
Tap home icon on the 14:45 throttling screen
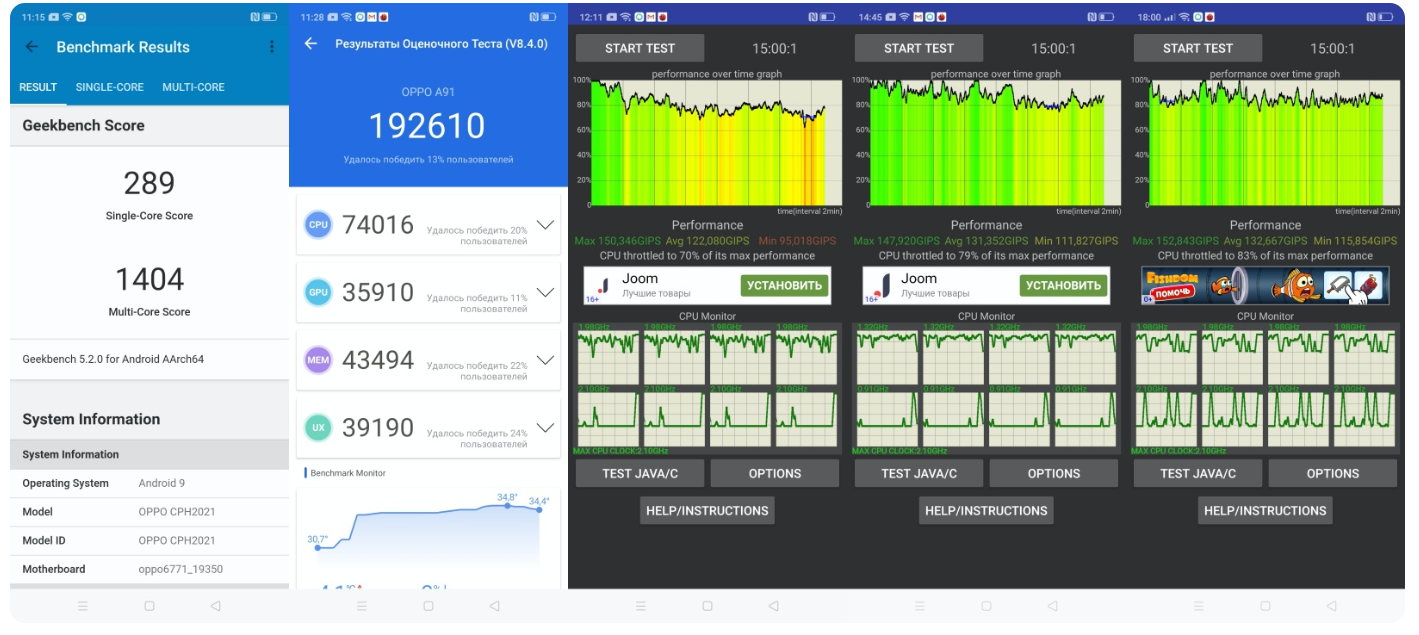pyautogui.click(x=986, y=606)
